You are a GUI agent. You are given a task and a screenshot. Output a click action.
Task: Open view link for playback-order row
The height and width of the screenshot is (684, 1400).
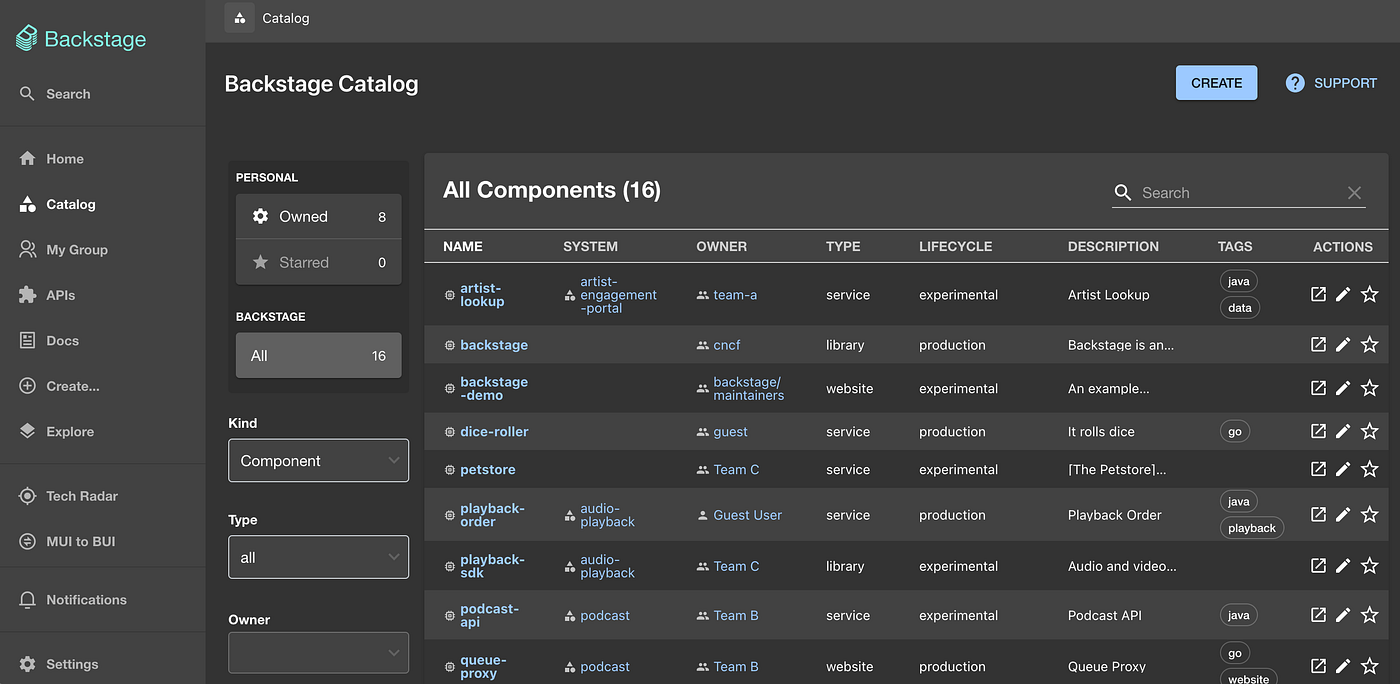[1318, 514]
